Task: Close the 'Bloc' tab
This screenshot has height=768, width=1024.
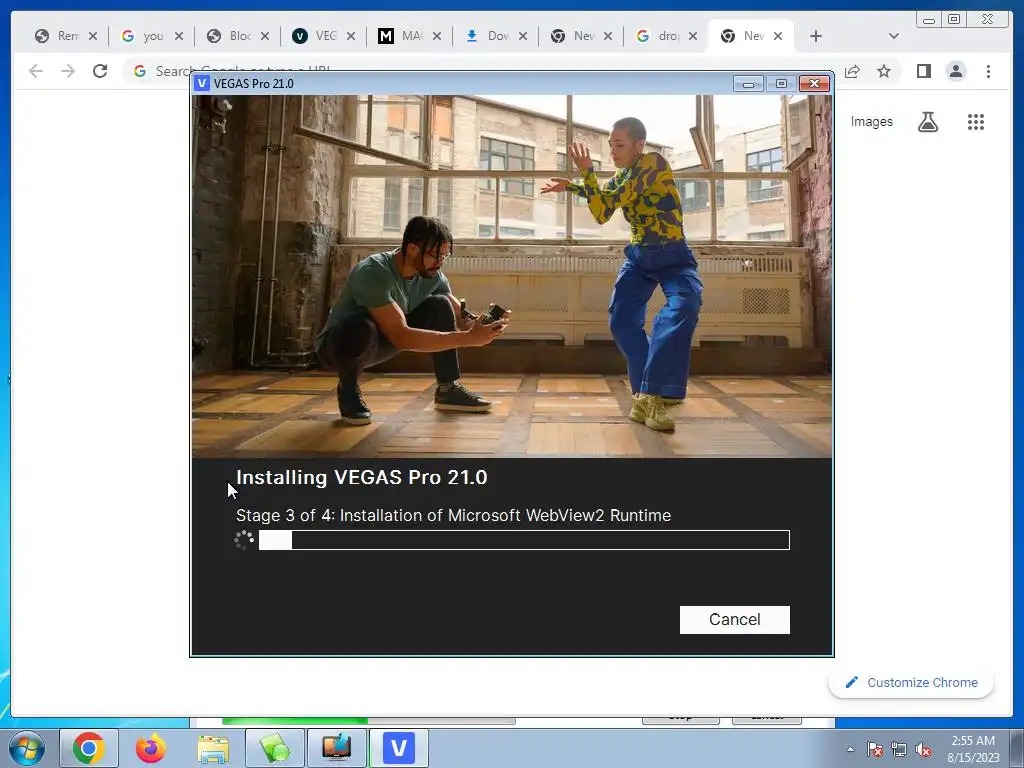Action: 264,36
